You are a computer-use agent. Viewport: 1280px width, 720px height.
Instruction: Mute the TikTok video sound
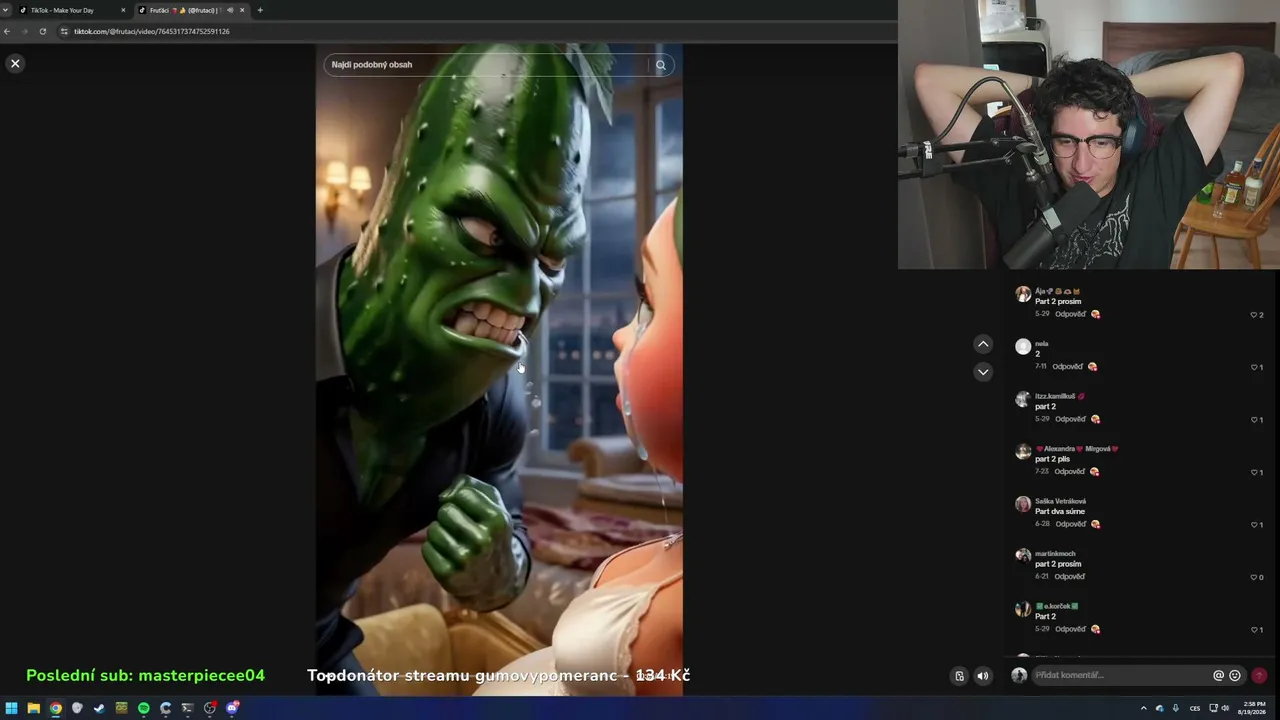tap(982, 676)
